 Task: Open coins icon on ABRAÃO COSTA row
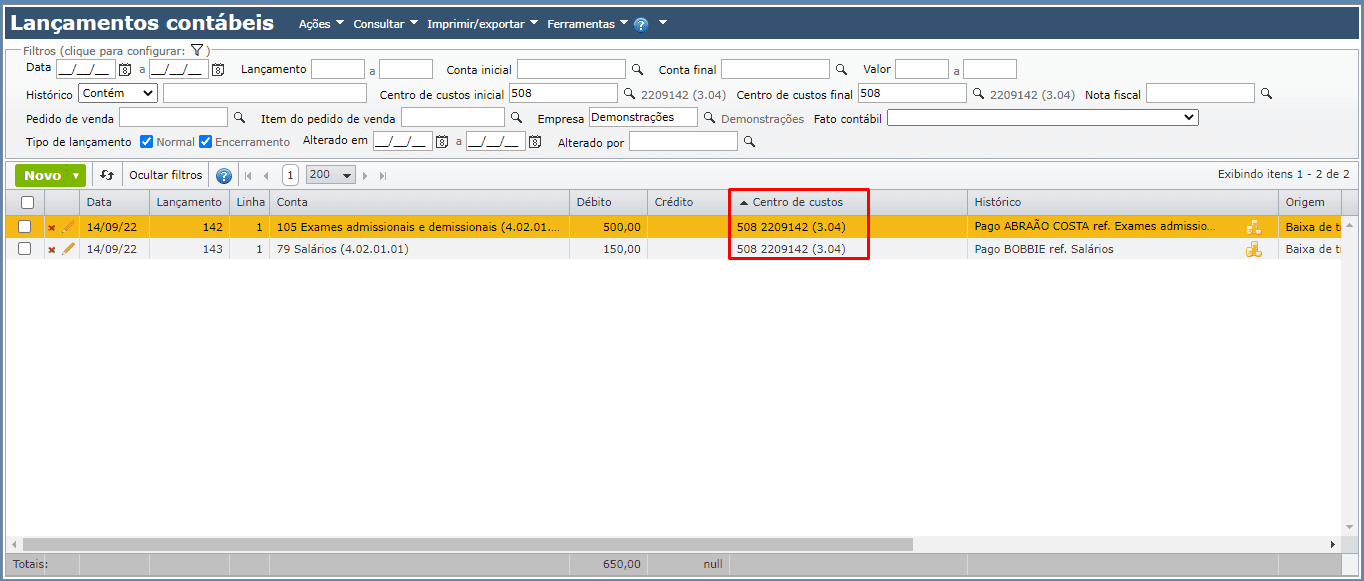pyautogui.click(x=1253, y=227)
